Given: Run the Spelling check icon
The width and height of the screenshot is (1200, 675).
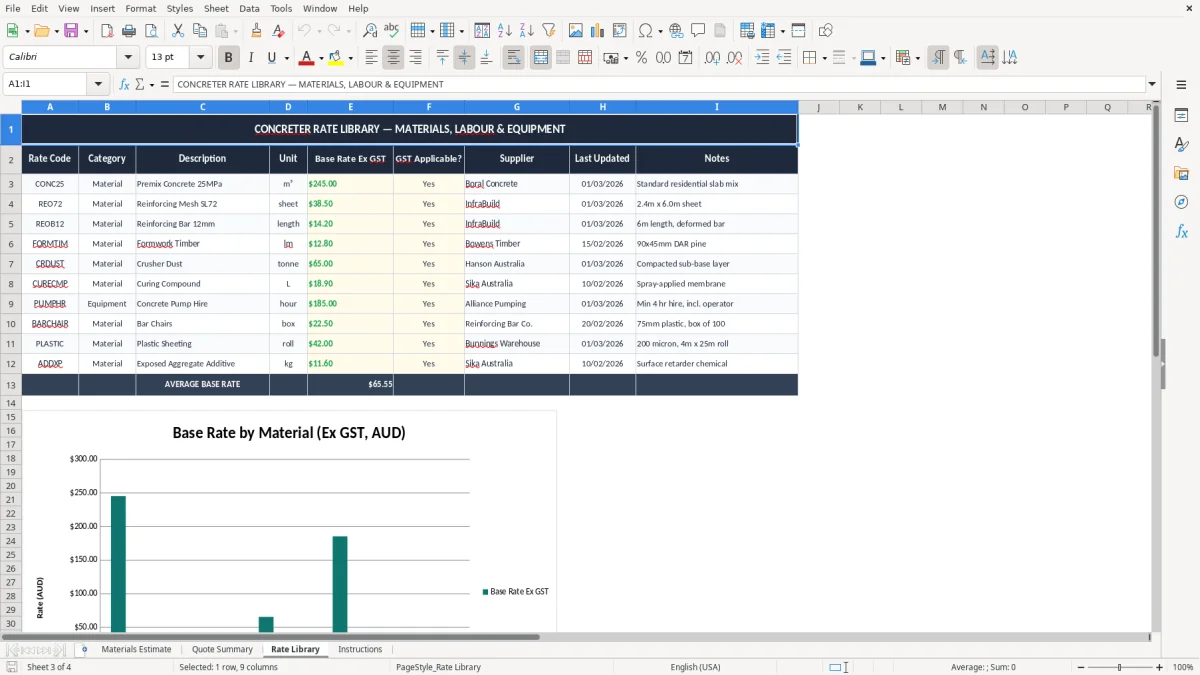Looking at the screenshot, I should (392, 31).
